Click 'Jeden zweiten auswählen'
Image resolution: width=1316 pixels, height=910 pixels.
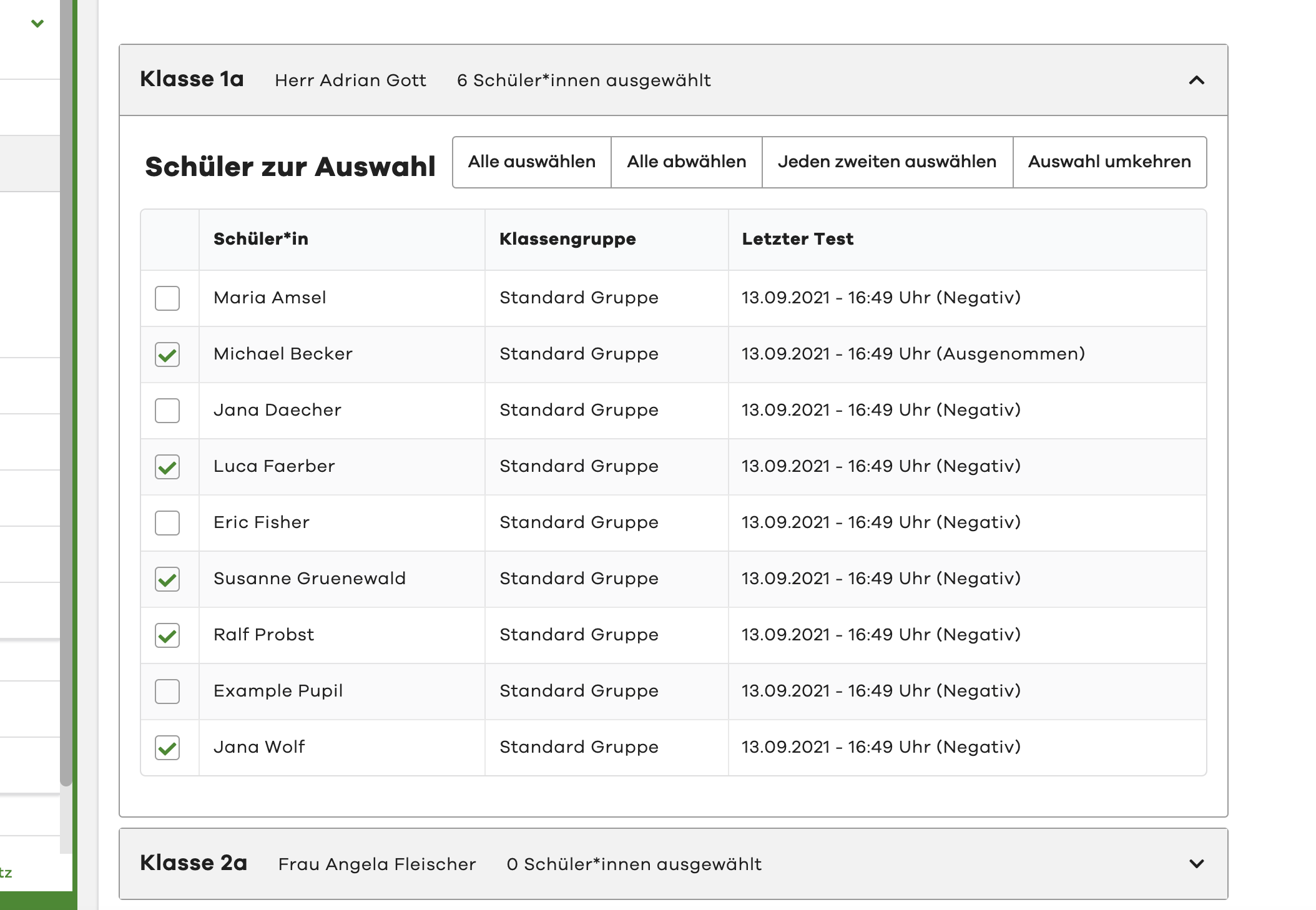(x=886, y=162)
